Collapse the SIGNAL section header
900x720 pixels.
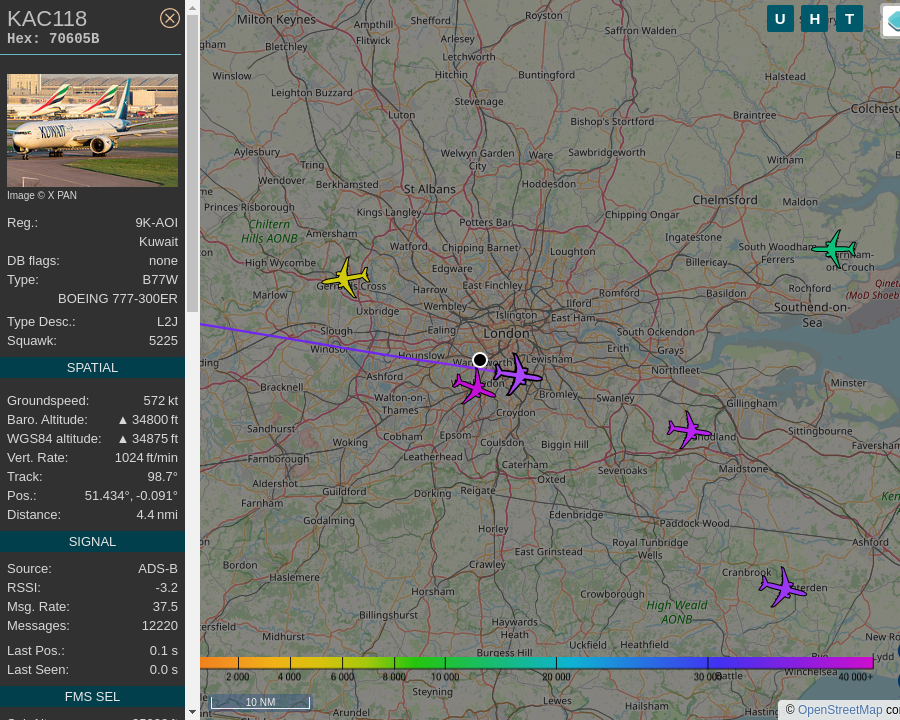tap(92, 541)
